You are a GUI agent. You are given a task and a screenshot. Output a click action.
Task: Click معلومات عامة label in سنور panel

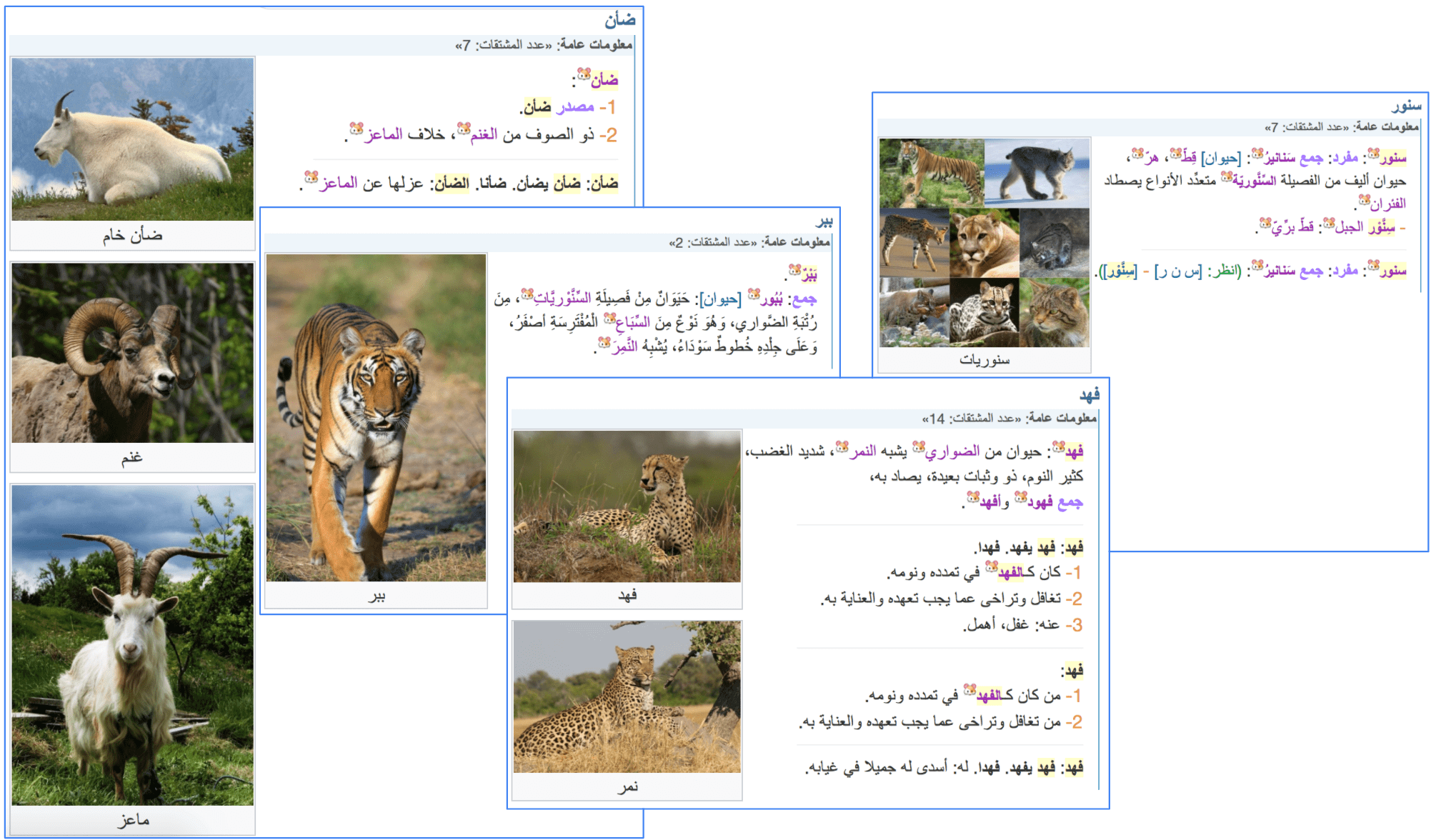[1387, 126]
